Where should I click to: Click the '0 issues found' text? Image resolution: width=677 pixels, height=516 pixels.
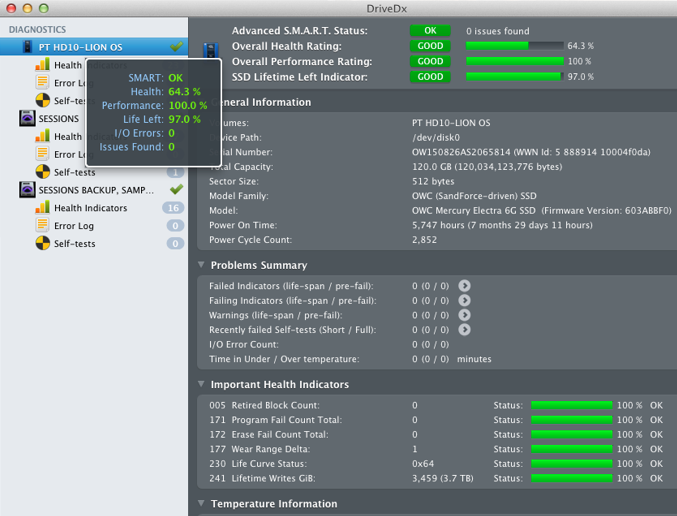(498, 31)
